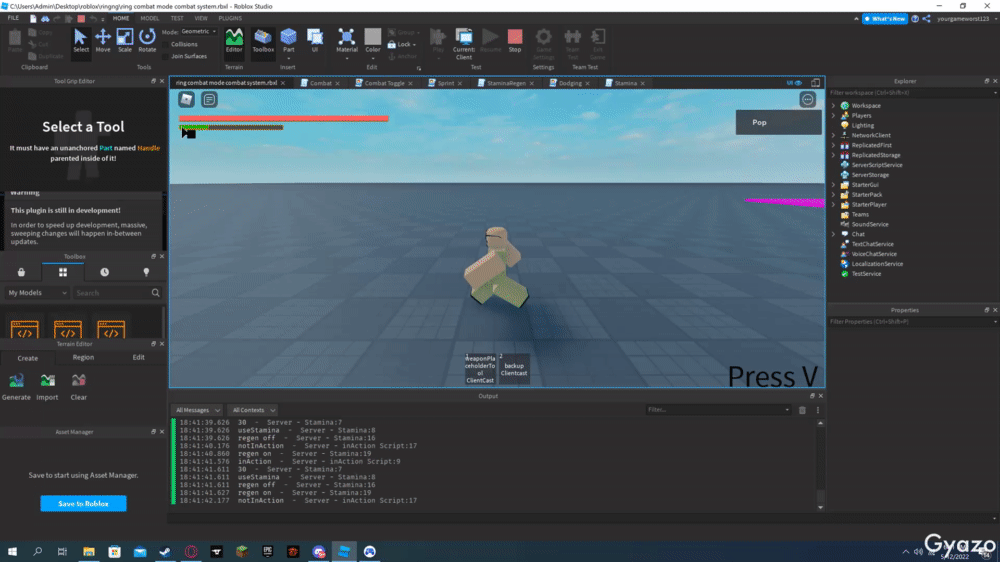Image resolution: width=1000 pixels, height=562 pixels.
Task: Expand the StarterGui tree node
Action: [x=834, y=185]
